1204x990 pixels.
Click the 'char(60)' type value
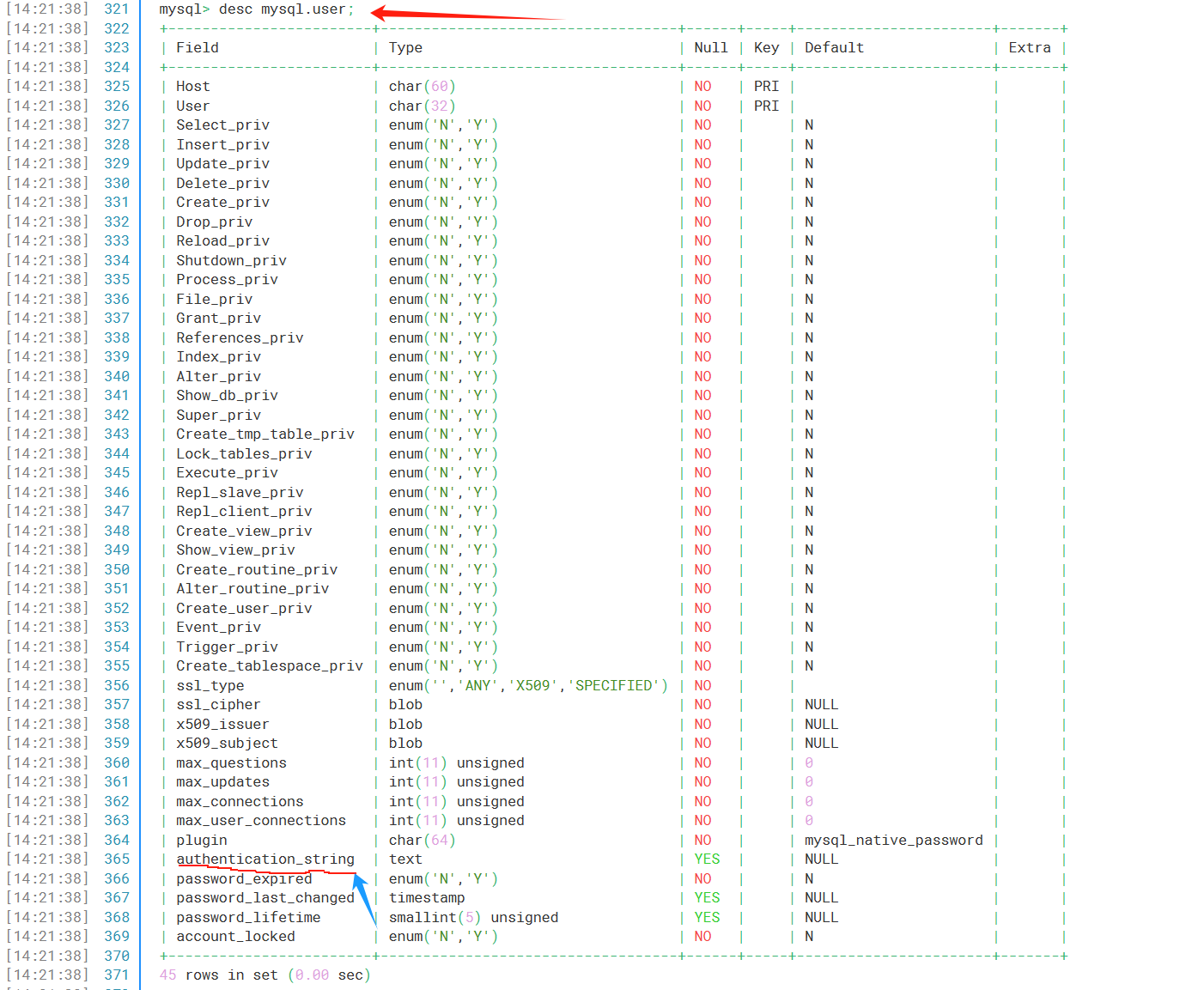click(x=423, y=87)
